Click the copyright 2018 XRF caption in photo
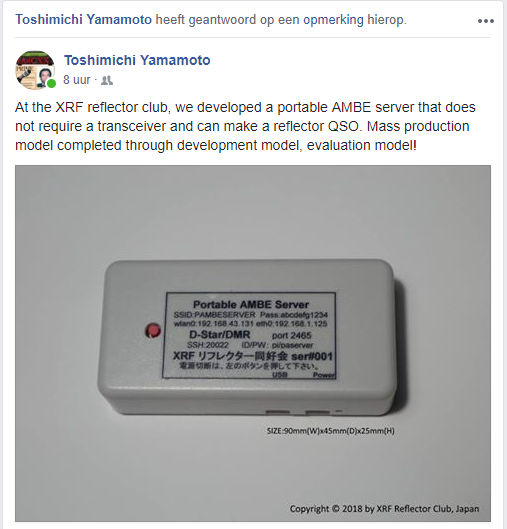 pyautogui.click(x=384, y=508)
